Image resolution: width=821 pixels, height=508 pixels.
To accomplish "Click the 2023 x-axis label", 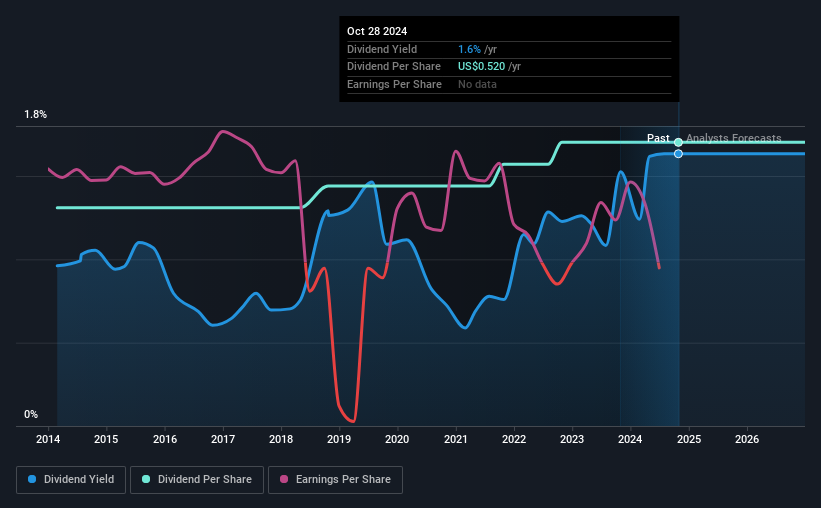I will (572, 439).
